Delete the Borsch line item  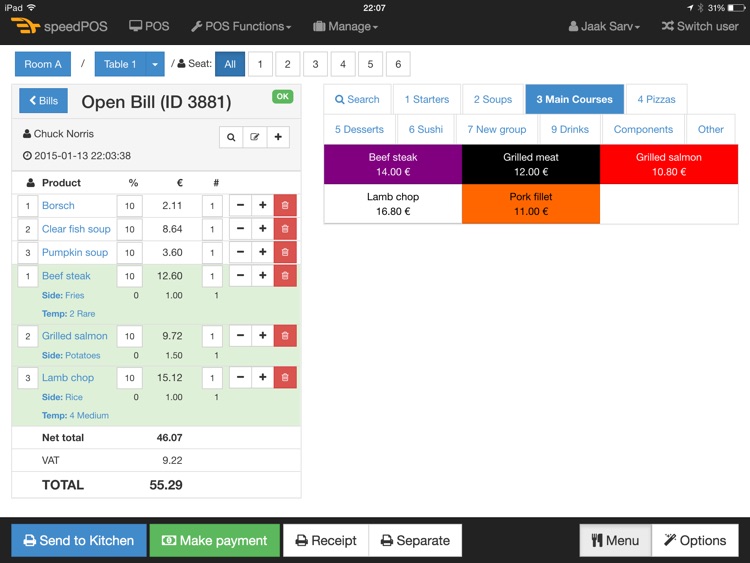click(x=285, y=205)
